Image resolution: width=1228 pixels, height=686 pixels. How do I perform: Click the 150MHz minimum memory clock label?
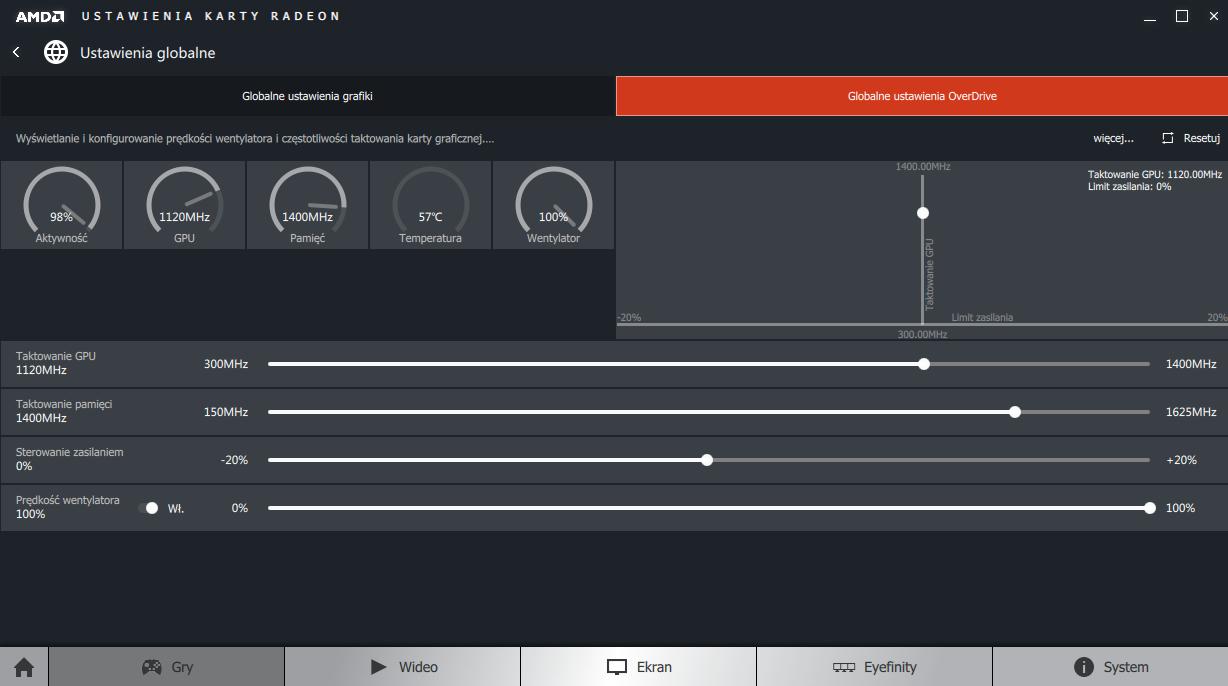(226, 412)
